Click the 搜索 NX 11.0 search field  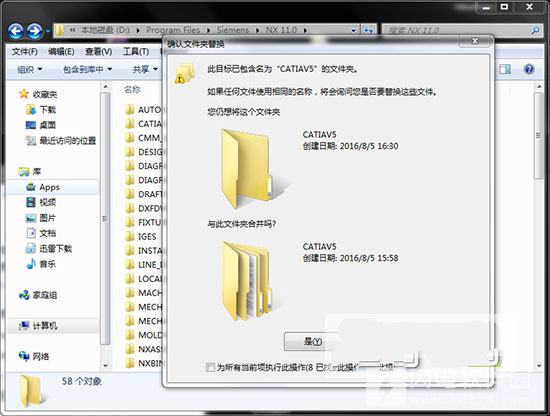[x=456, y=30]
